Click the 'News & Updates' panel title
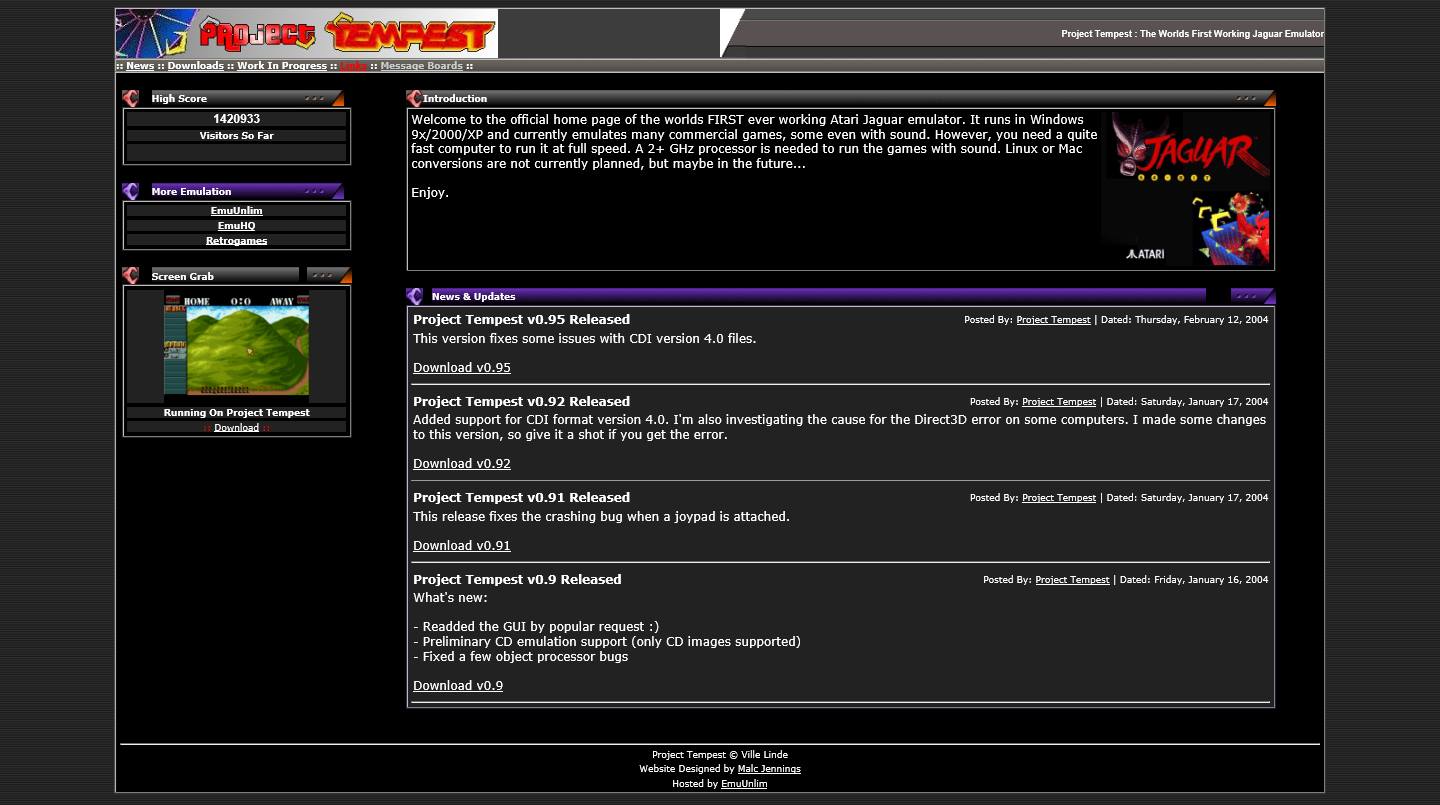1440x805 pixels. 474,297
